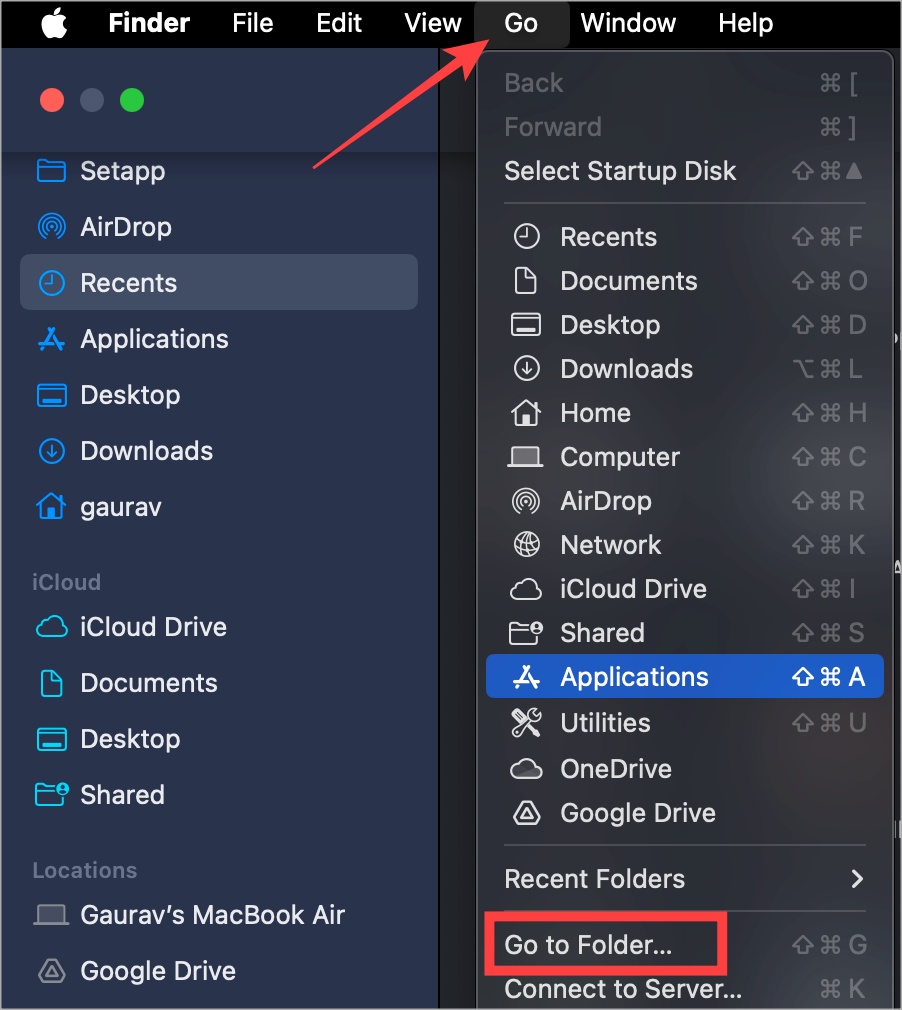902x1010 pixels.
Task: Click the Shared folder icon in sidebar
Action: (52, 794)
